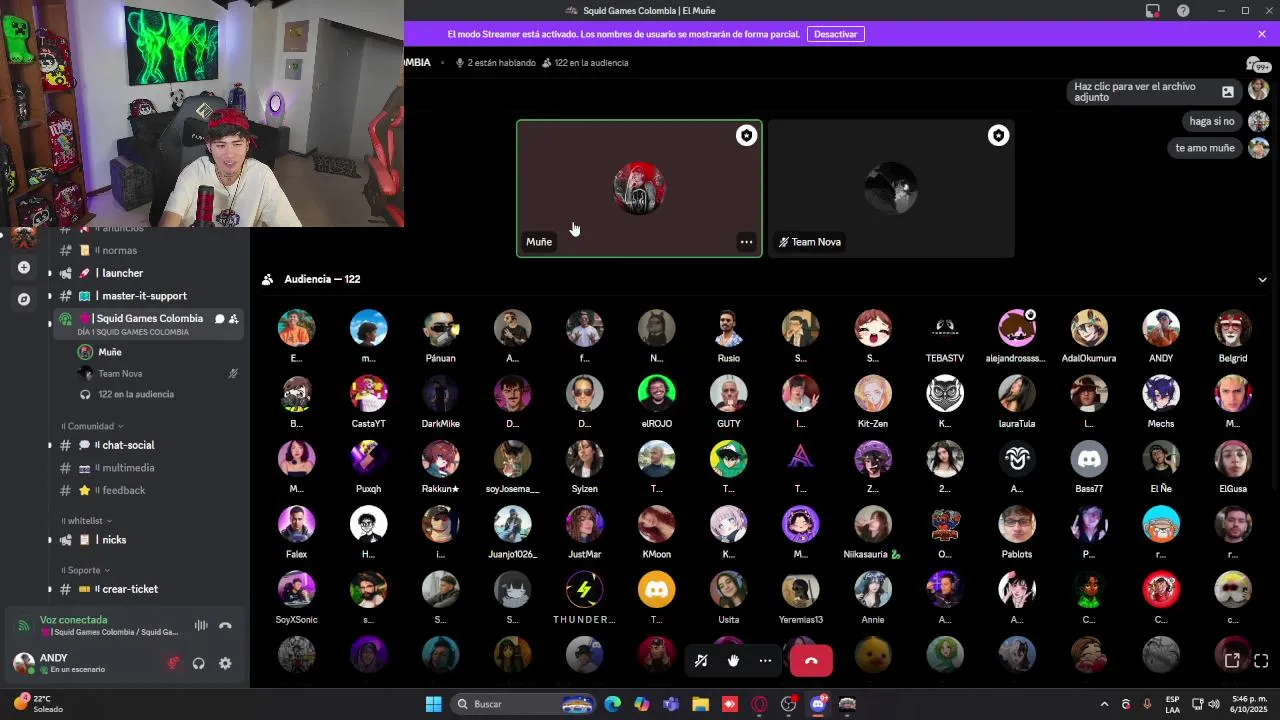Raise hand to request to speak
The width and height of the screenshot is (1280, 720).
[x=733, y=660]
